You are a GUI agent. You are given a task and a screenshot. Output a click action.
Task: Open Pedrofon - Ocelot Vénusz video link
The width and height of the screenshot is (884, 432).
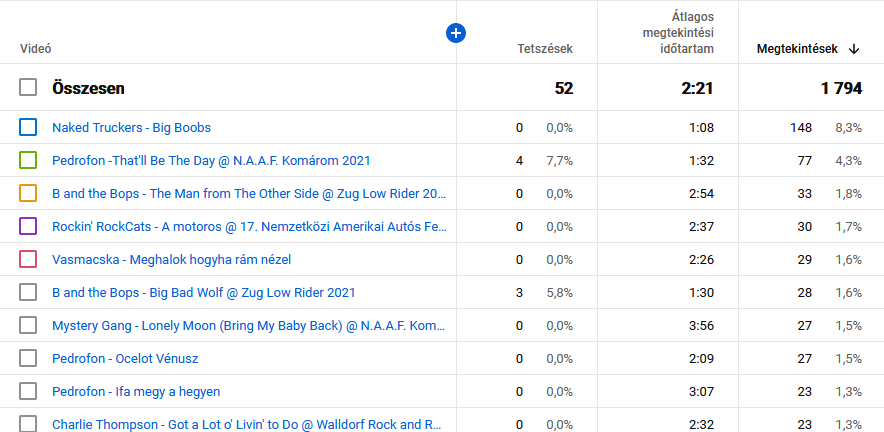(125, 359)
